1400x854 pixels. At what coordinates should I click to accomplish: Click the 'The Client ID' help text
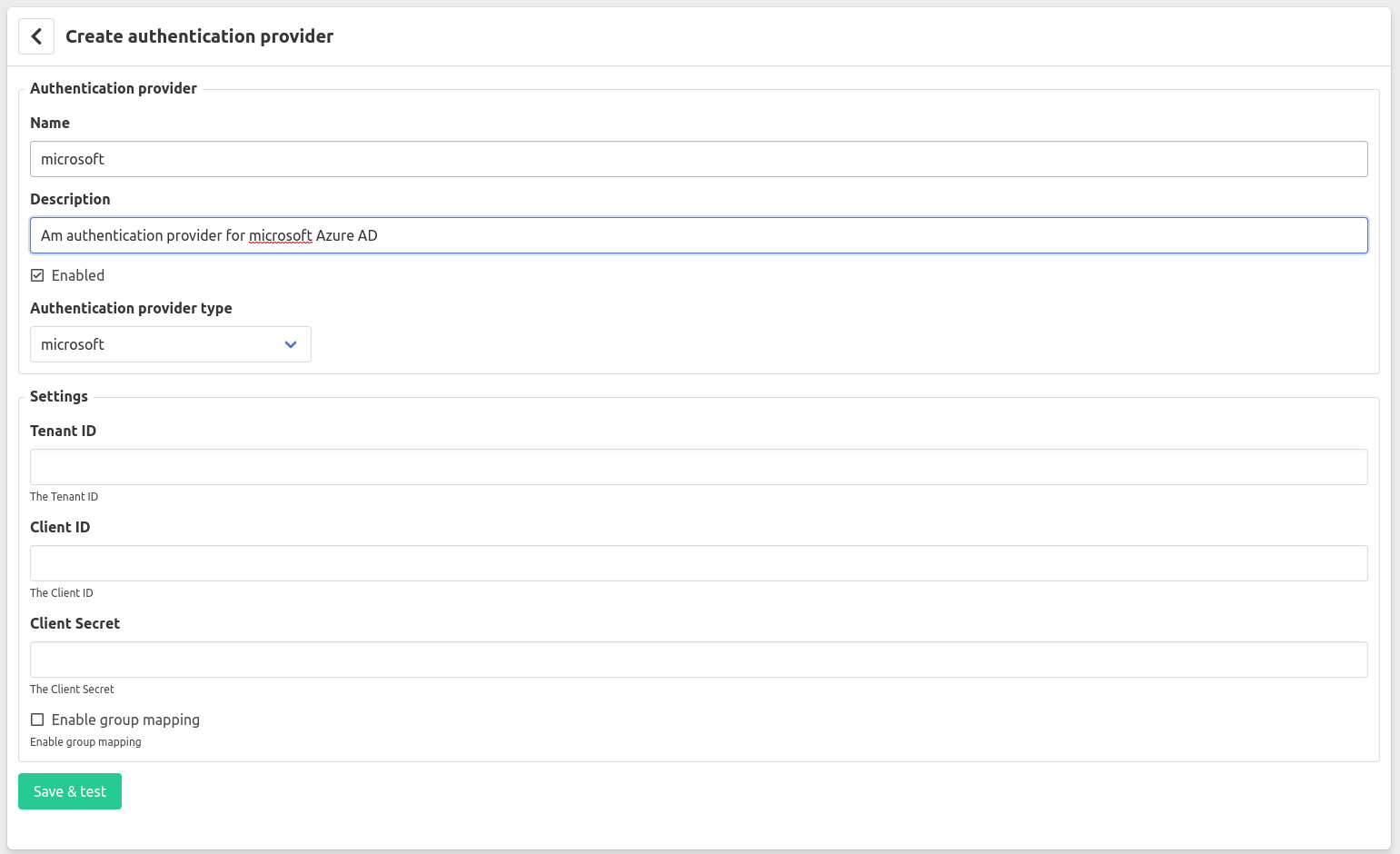[61, 593]
